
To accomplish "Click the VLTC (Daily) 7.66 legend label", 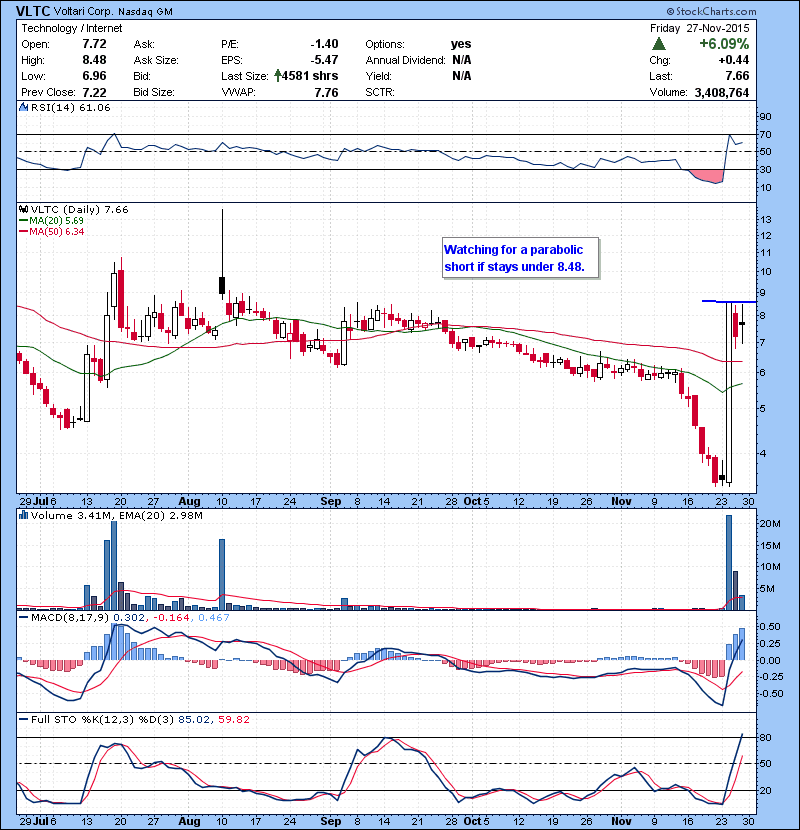I will point(79,210).
